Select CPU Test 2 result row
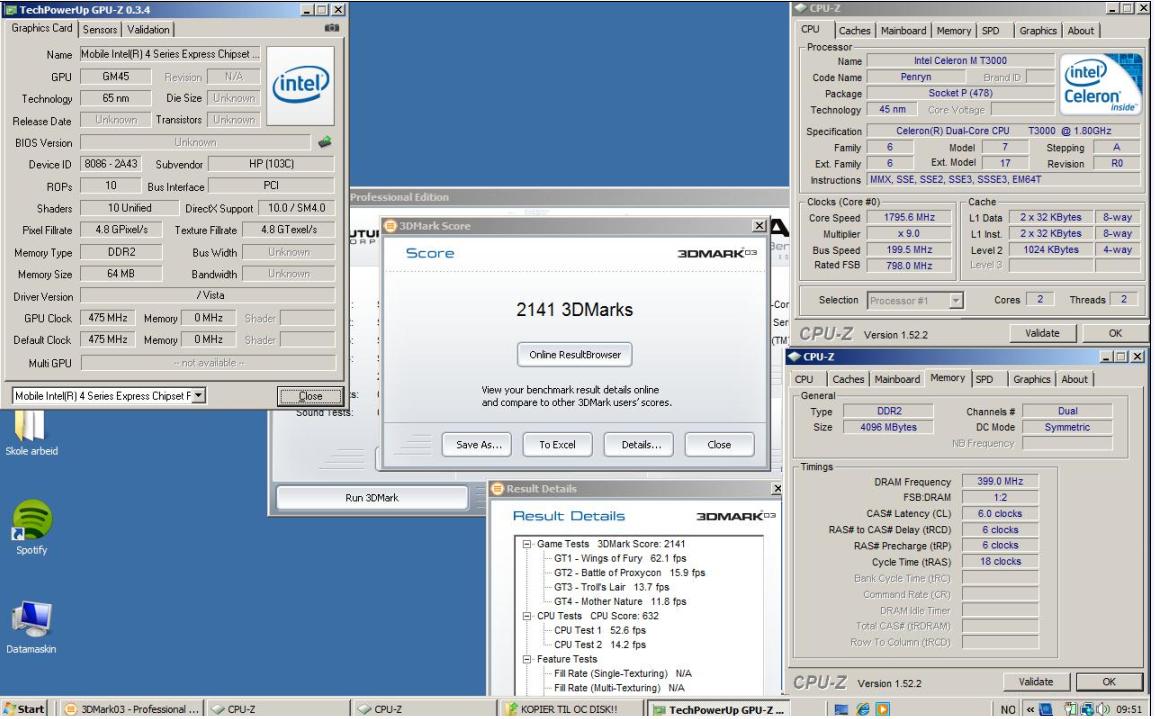 [600, 645]
